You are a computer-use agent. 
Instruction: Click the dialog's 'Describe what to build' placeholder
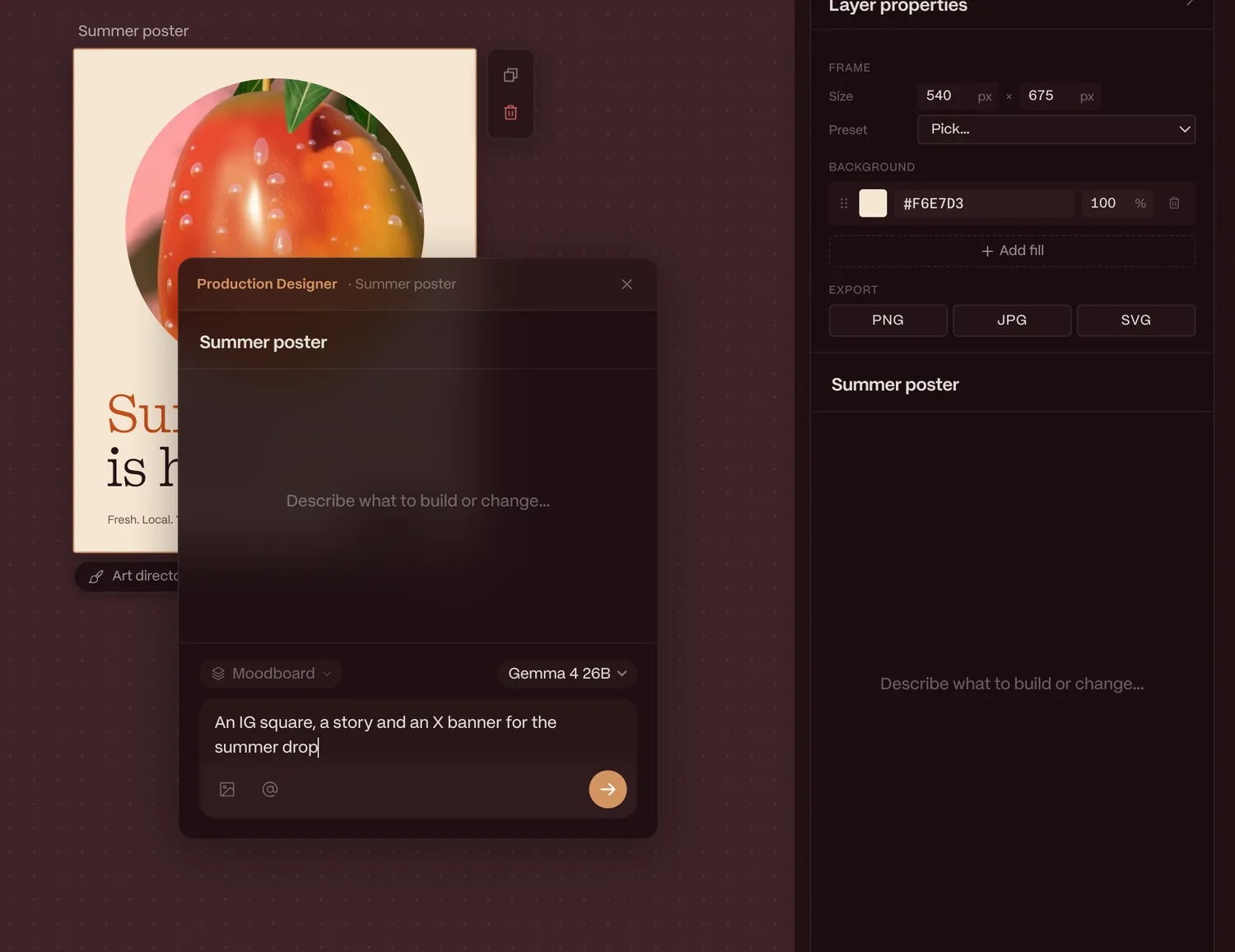point(418,501)
